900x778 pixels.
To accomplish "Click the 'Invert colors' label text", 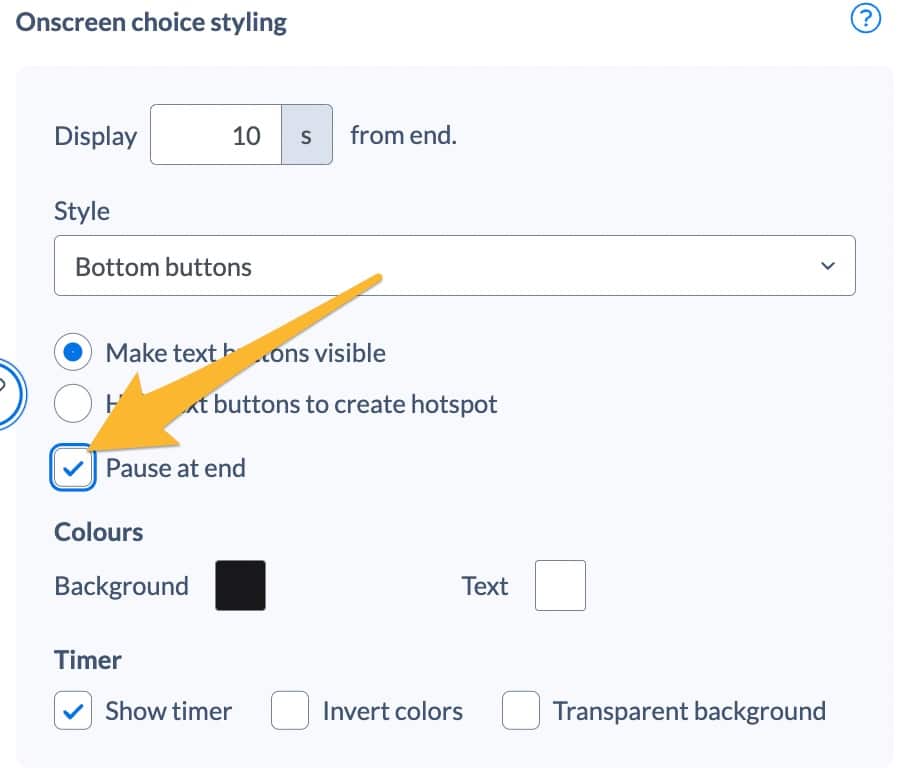I will coord(393,711).
